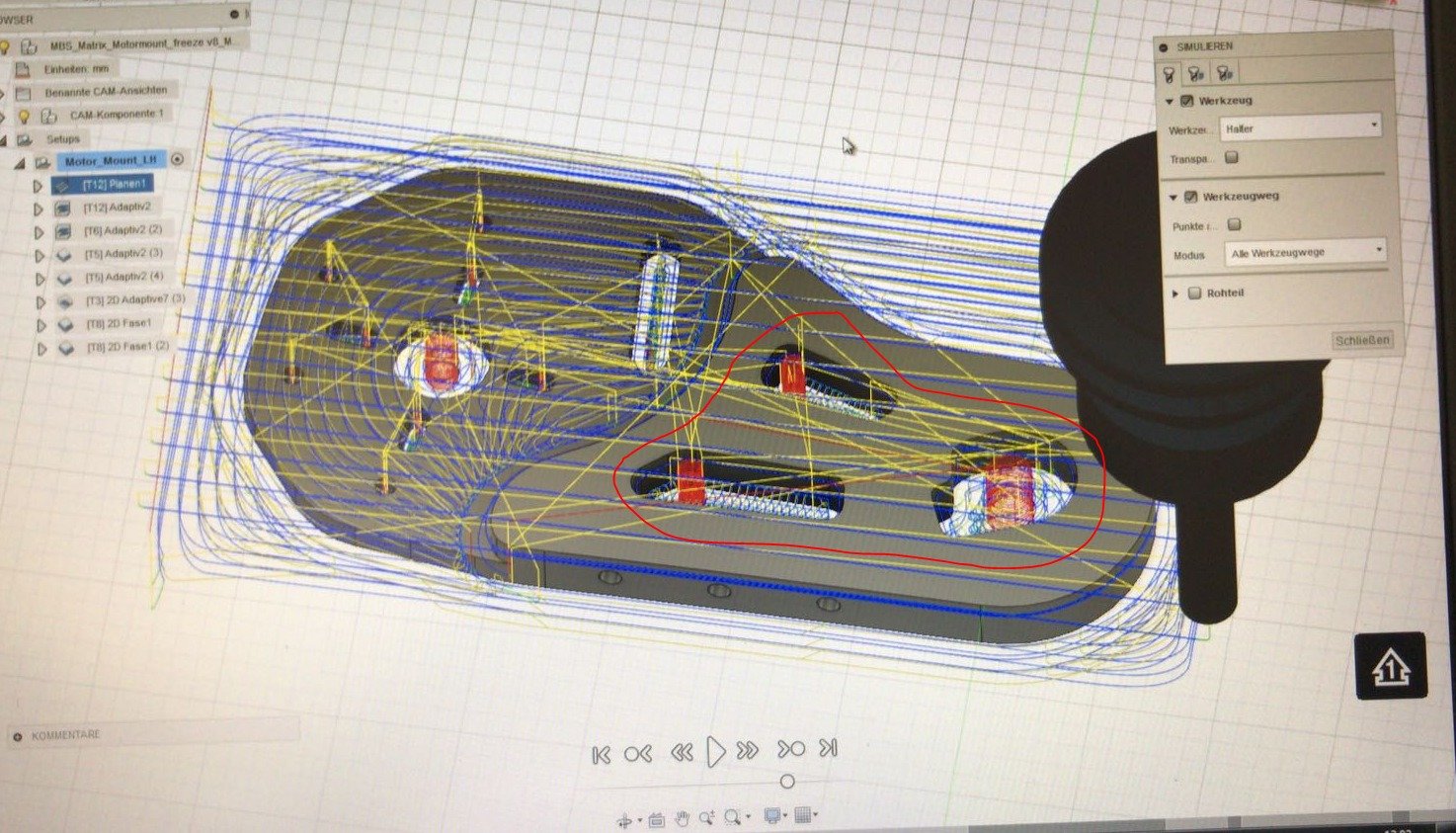Switch to the third Simulieren tab
1456x833 pixels.
[1224, 72]
